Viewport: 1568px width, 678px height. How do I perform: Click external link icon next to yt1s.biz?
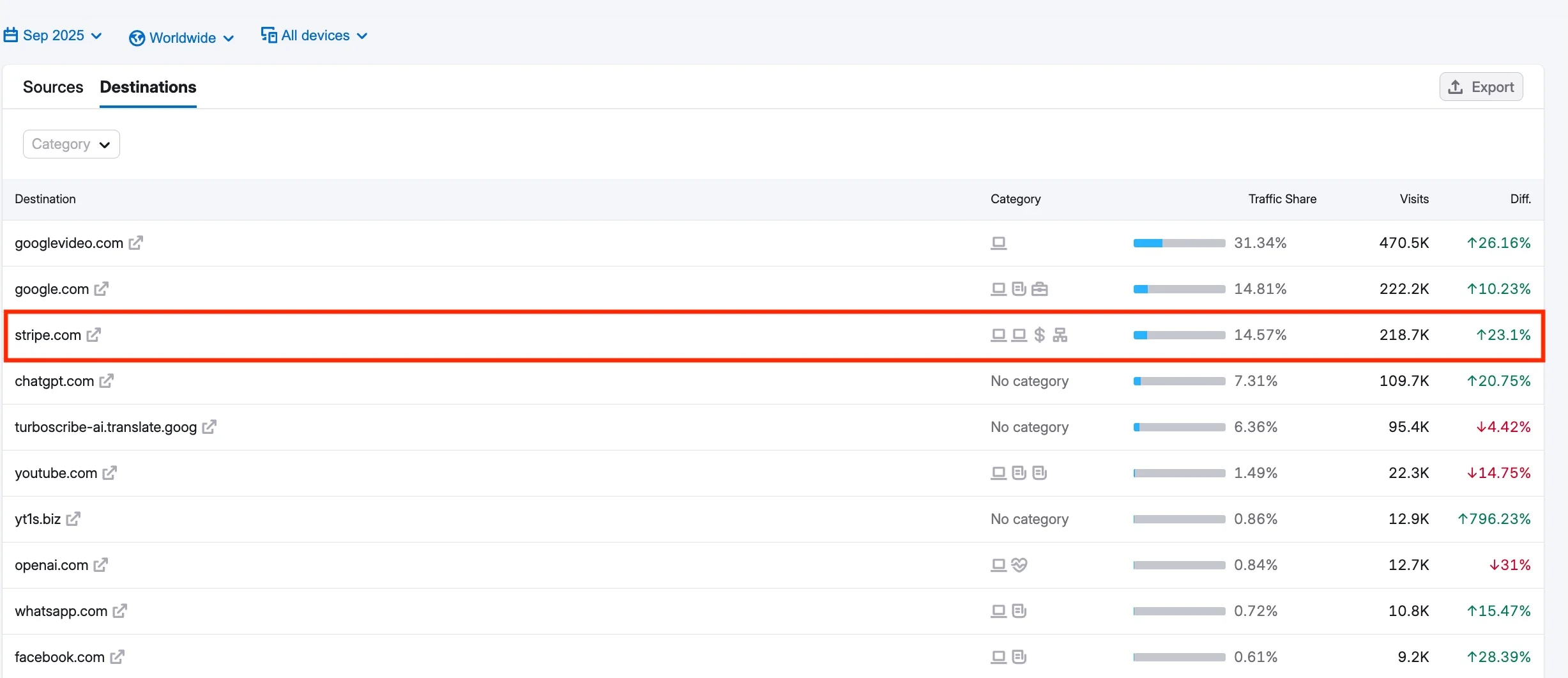pos(73,519)
